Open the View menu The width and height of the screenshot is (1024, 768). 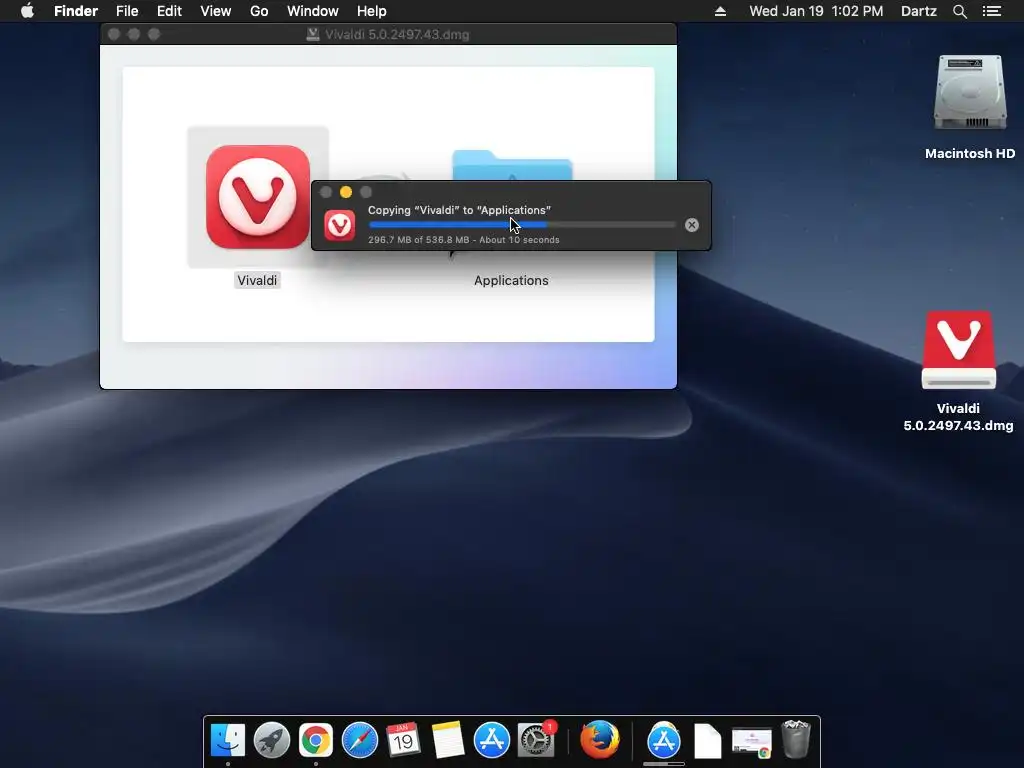click(216, 11)
